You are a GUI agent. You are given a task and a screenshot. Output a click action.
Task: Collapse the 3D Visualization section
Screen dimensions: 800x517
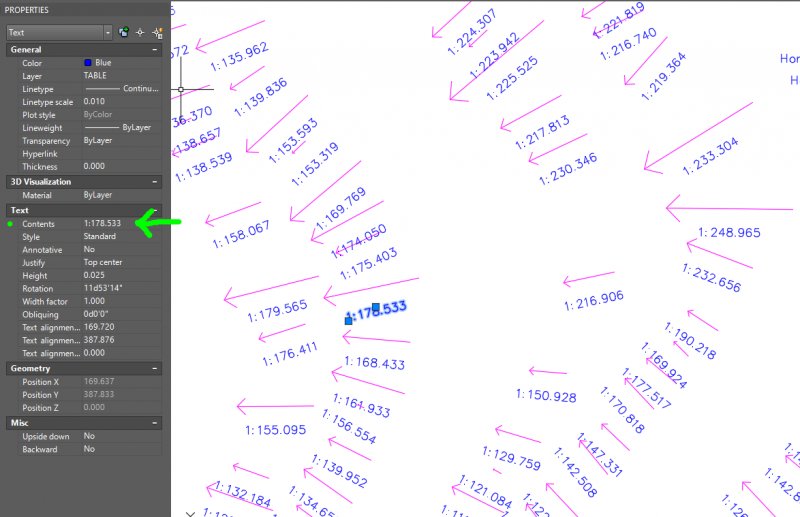click(155, 182)
